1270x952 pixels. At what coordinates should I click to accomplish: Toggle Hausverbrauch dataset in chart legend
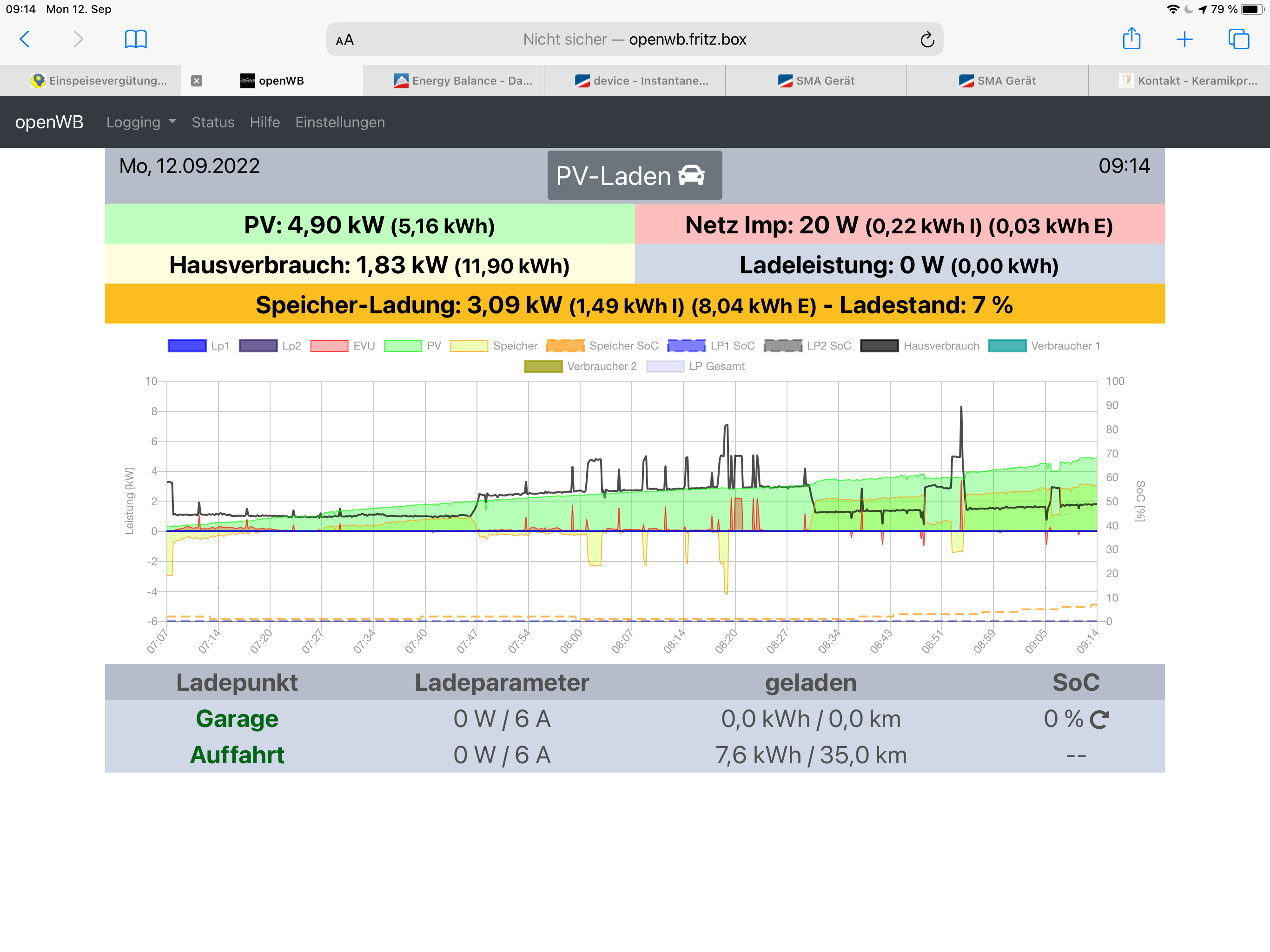[x=920, y=346]
